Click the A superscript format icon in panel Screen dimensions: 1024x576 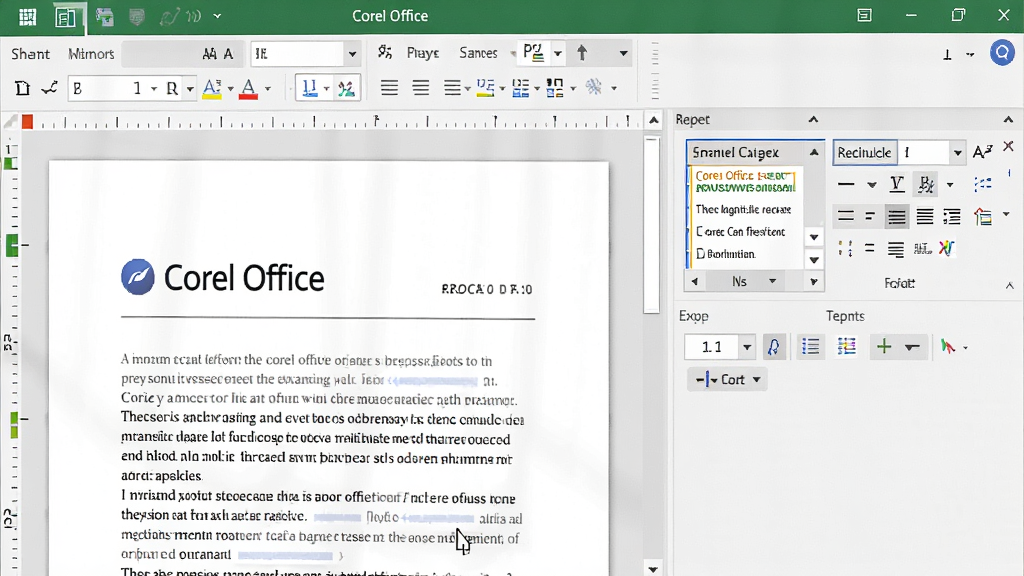click(x=982, y=152)
